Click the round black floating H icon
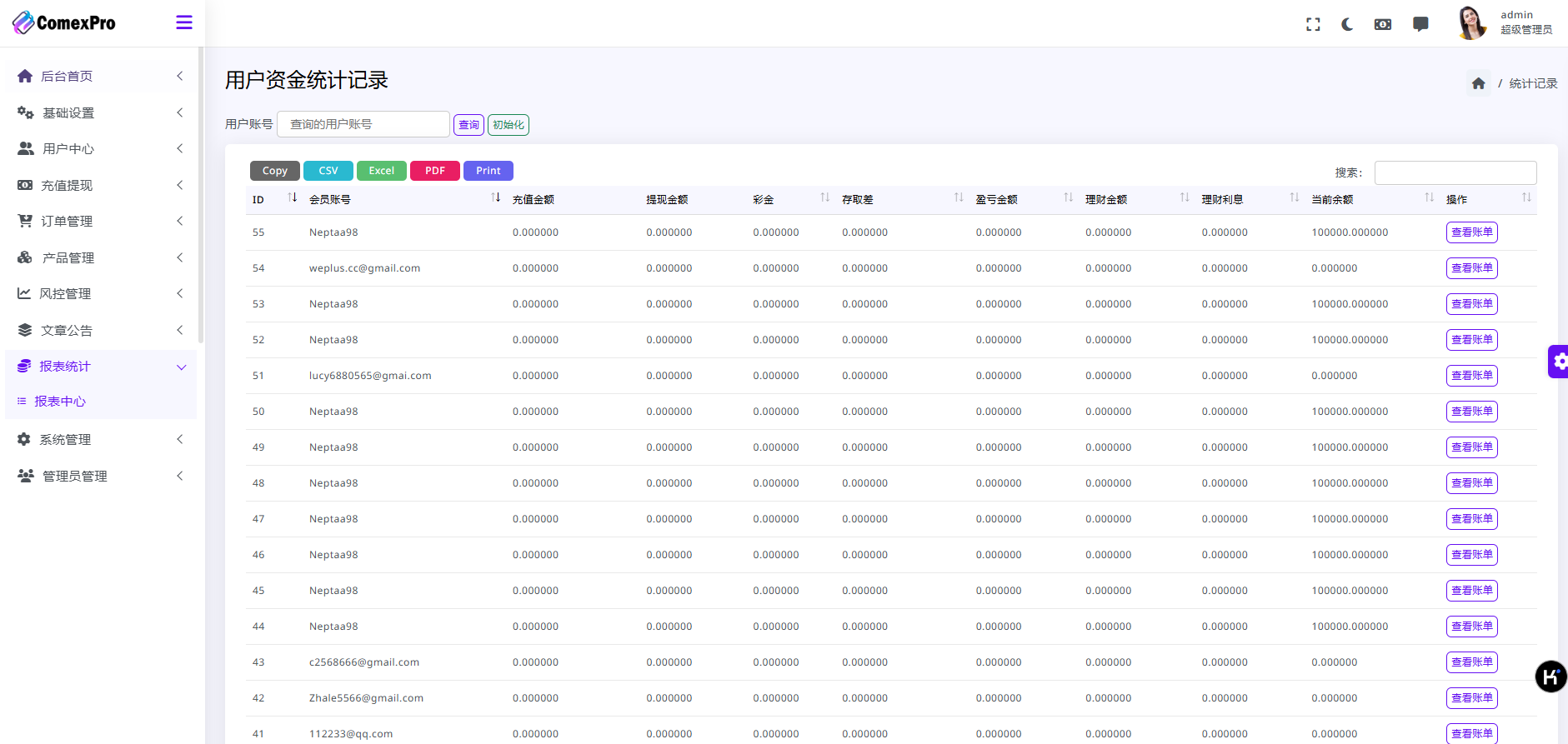Screen dimensions: 1568x744 pyautogui.click(x=1550, y=677)
